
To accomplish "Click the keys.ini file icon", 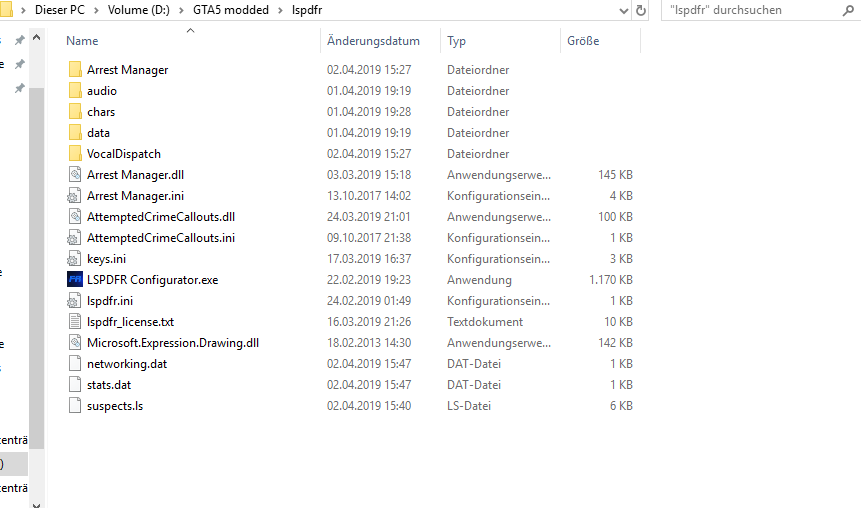I will pyautogui.click(x=74, y=259).
